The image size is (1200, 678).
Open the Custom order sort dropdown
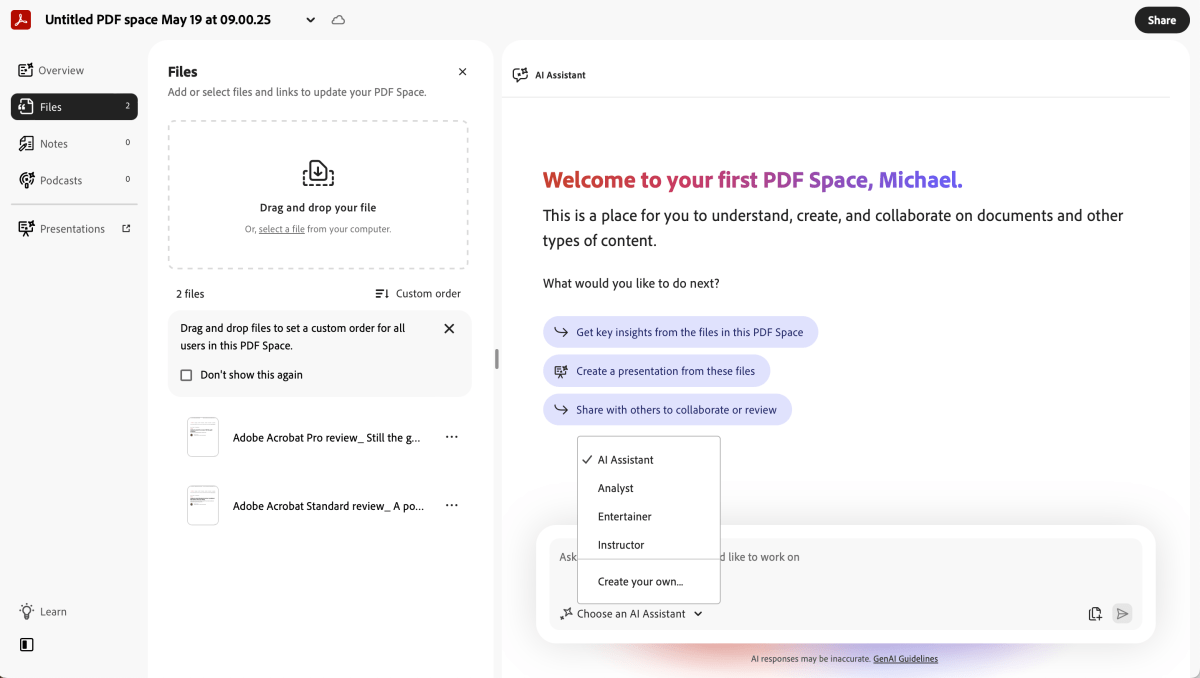418,293
